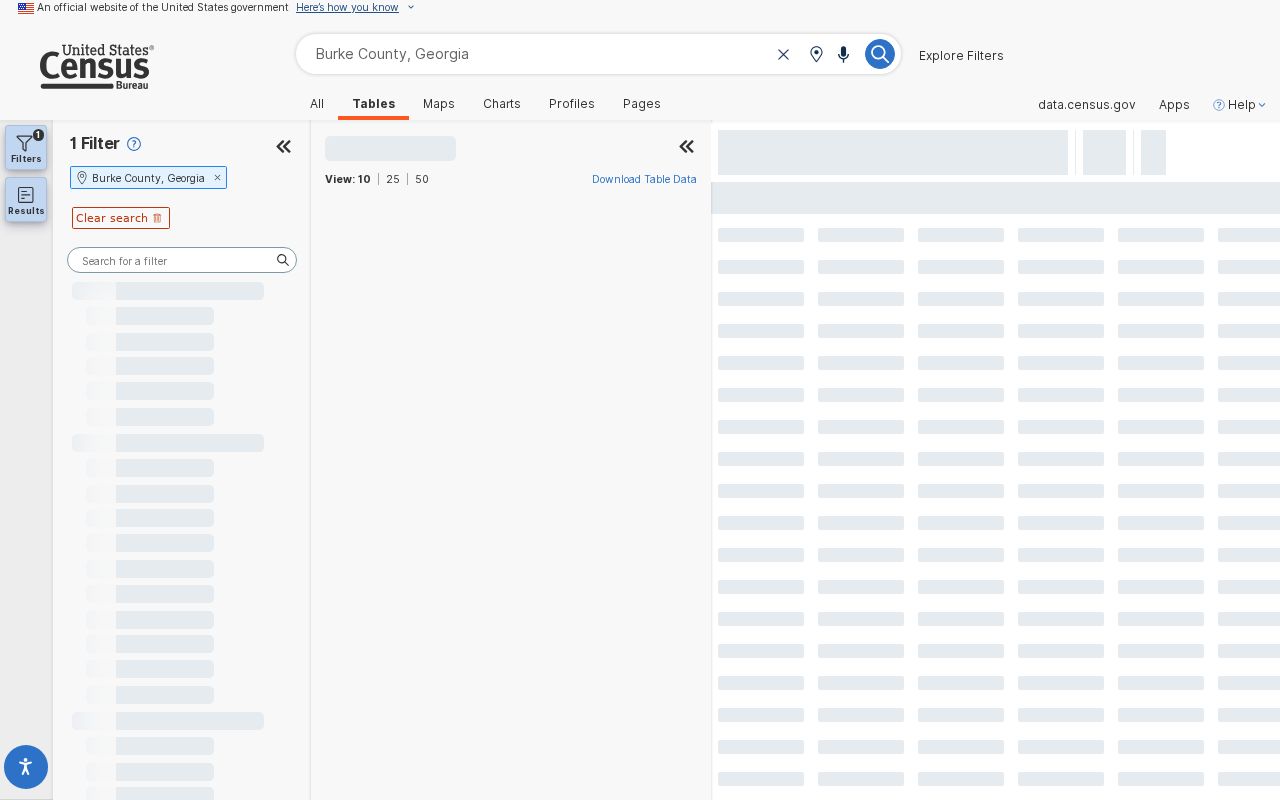Open the Charts tab

coord(502,104)
